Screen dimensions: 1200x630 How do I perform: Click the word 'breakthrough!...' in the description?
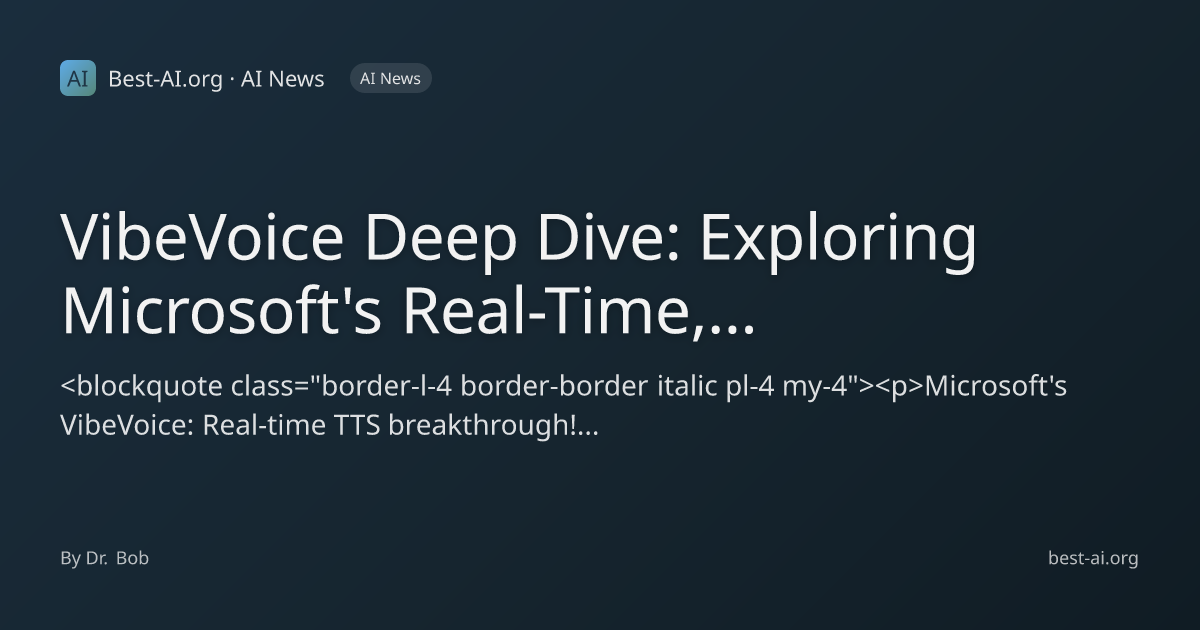coord(493,425)
